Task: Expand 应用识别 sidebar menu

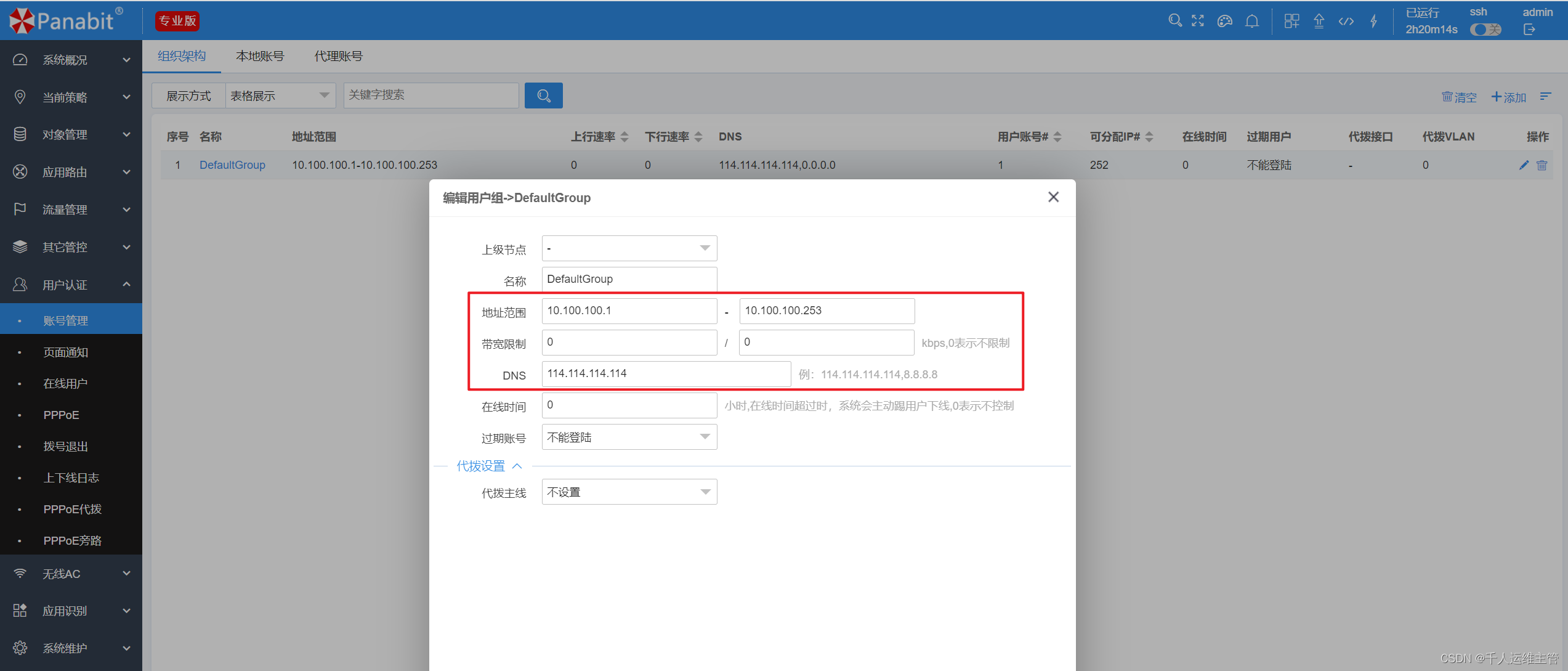Action: 71,611
